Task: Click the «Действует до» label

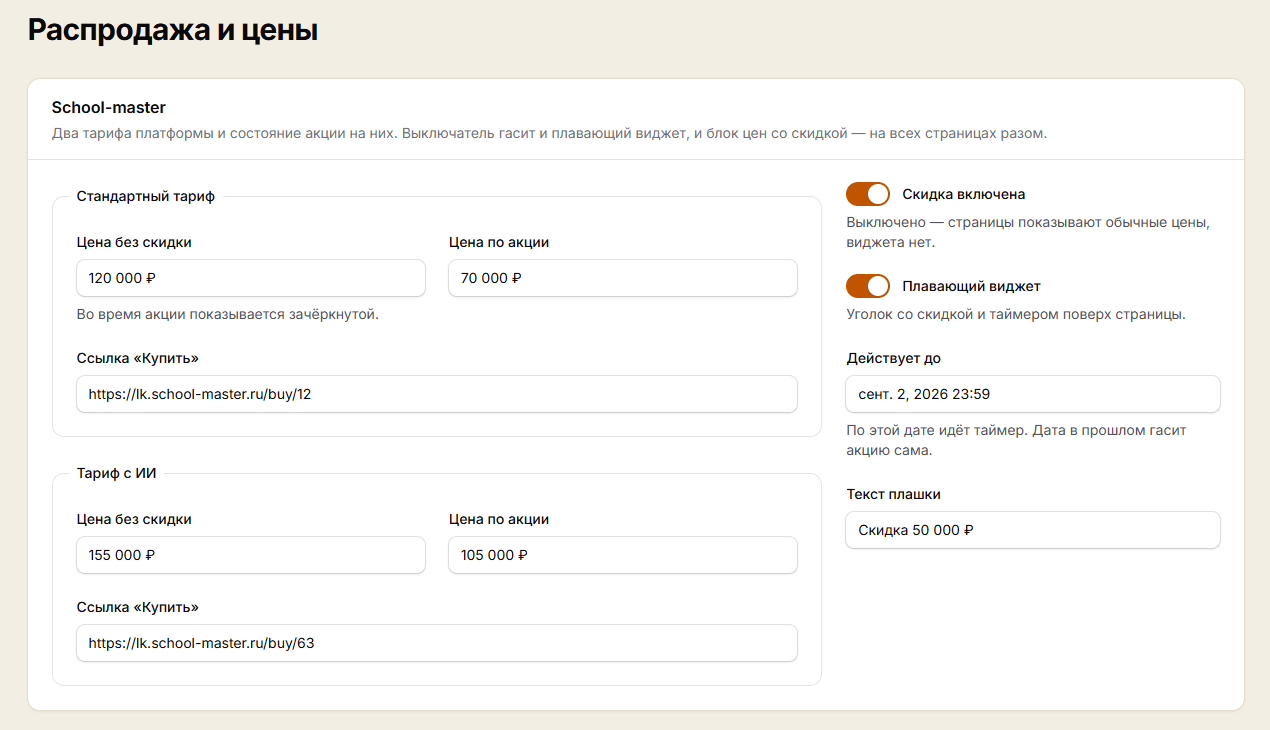Action: [894, 358]
